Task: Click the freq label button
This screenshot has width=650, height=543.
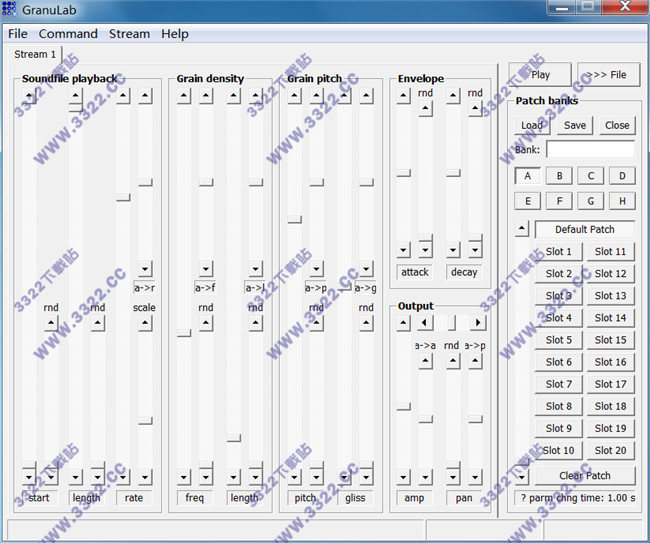Action: pyautogui.click(x=194, y=498)
